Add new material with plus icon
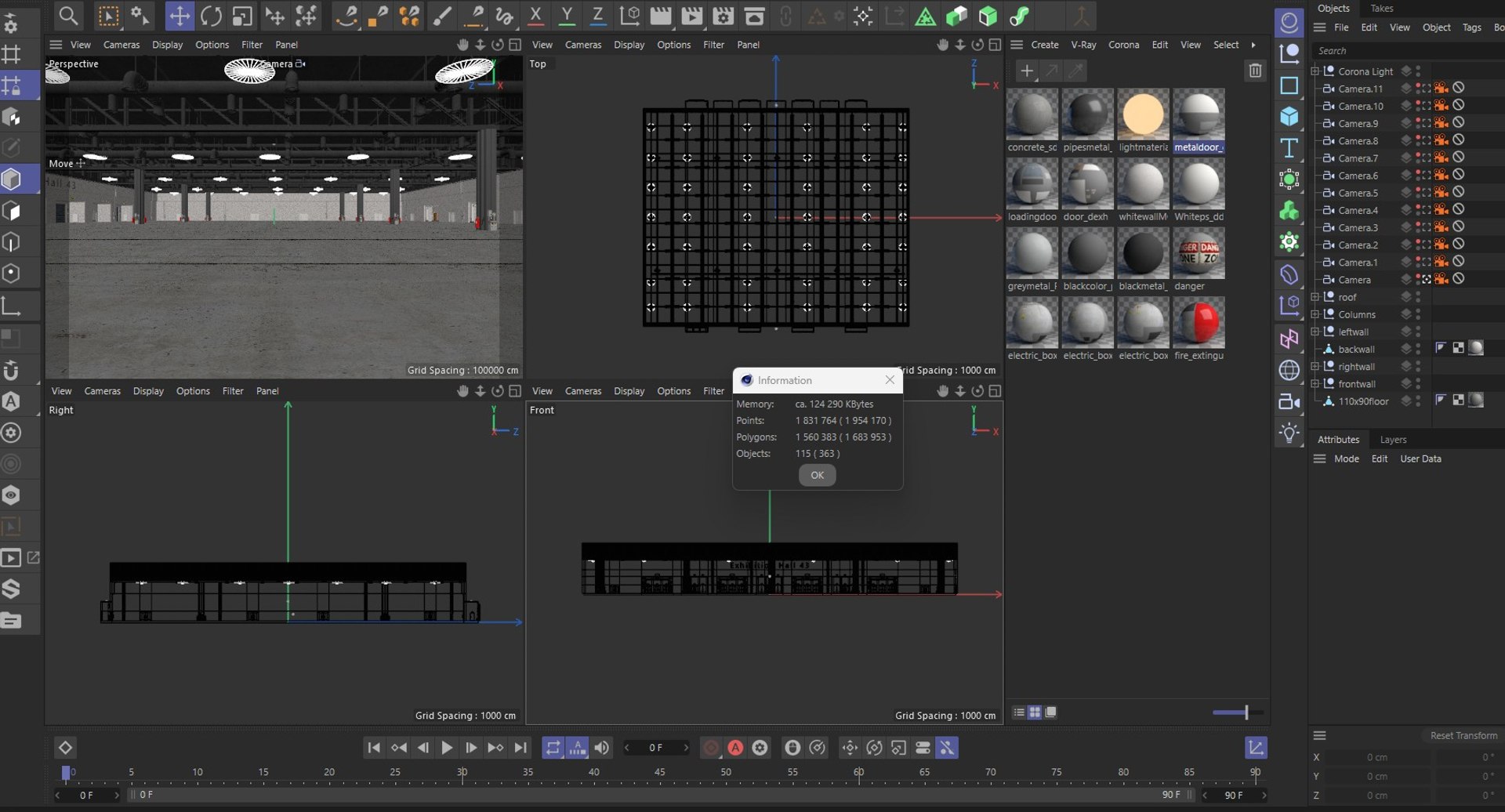The image size is (1505, 812). [1026, 71]
